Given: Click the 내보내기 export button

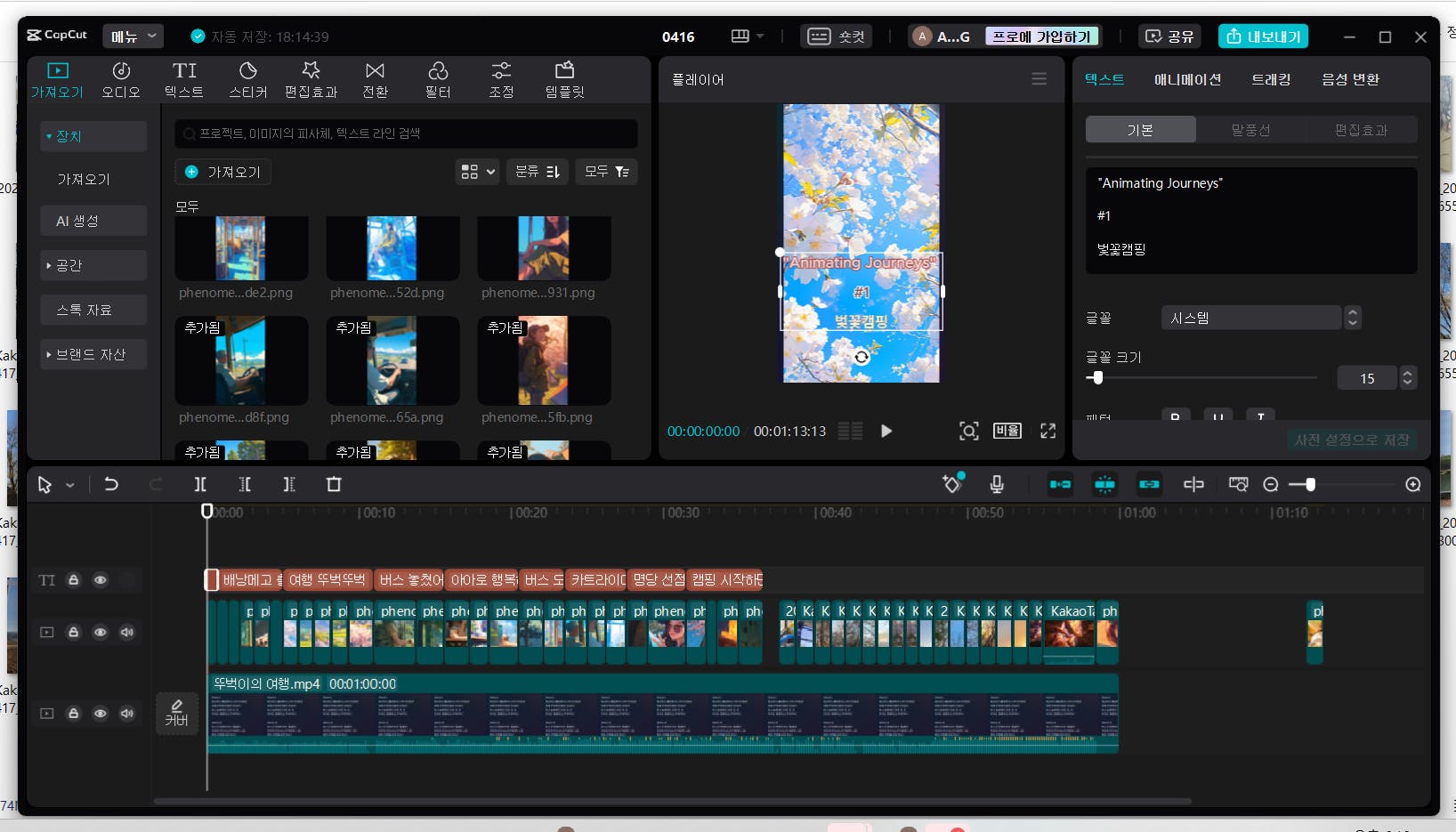Looking at the screenshot, I should click(x=1263, y=36).
